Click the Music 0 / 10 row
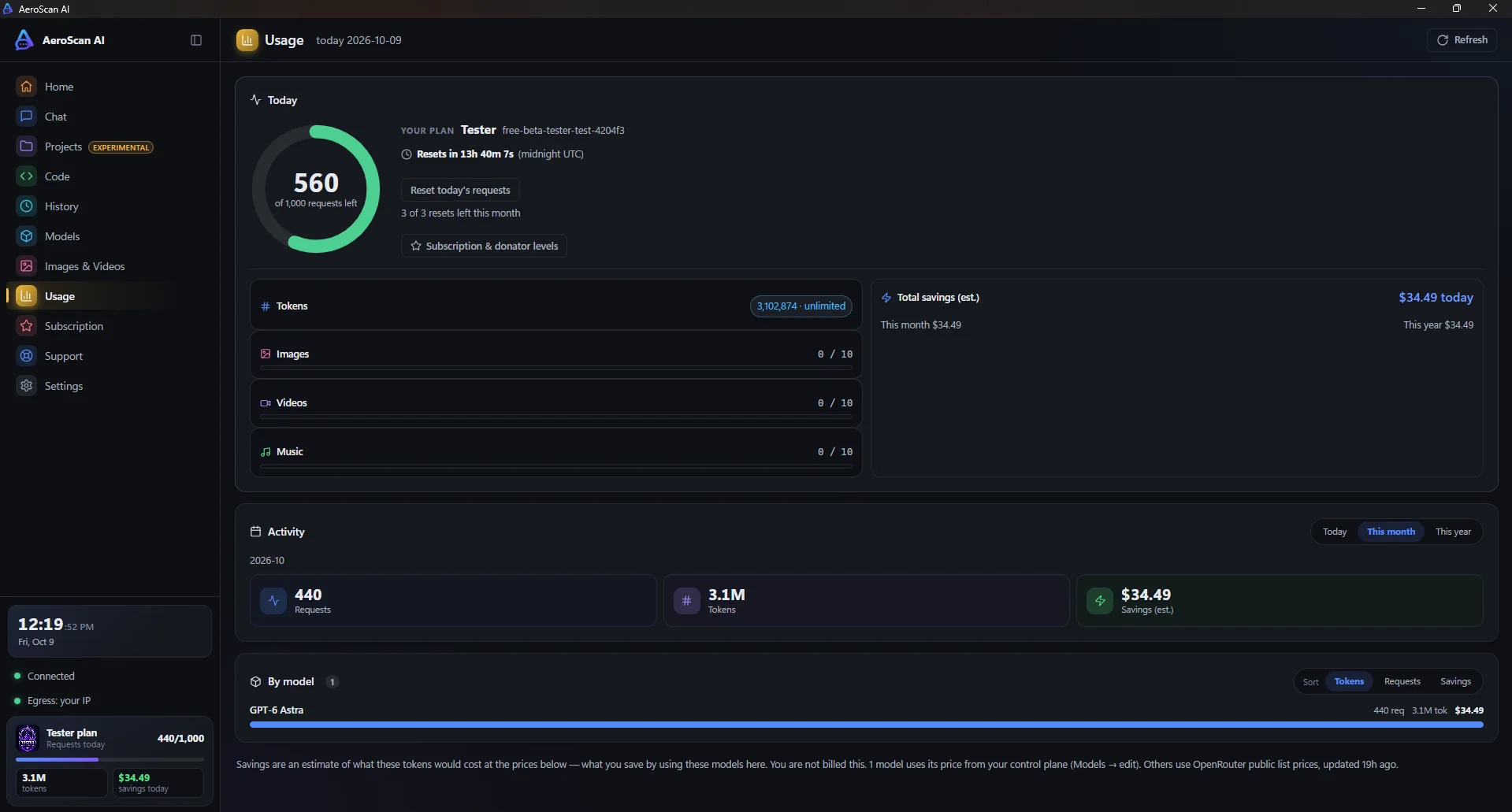 tap(555, 452)
